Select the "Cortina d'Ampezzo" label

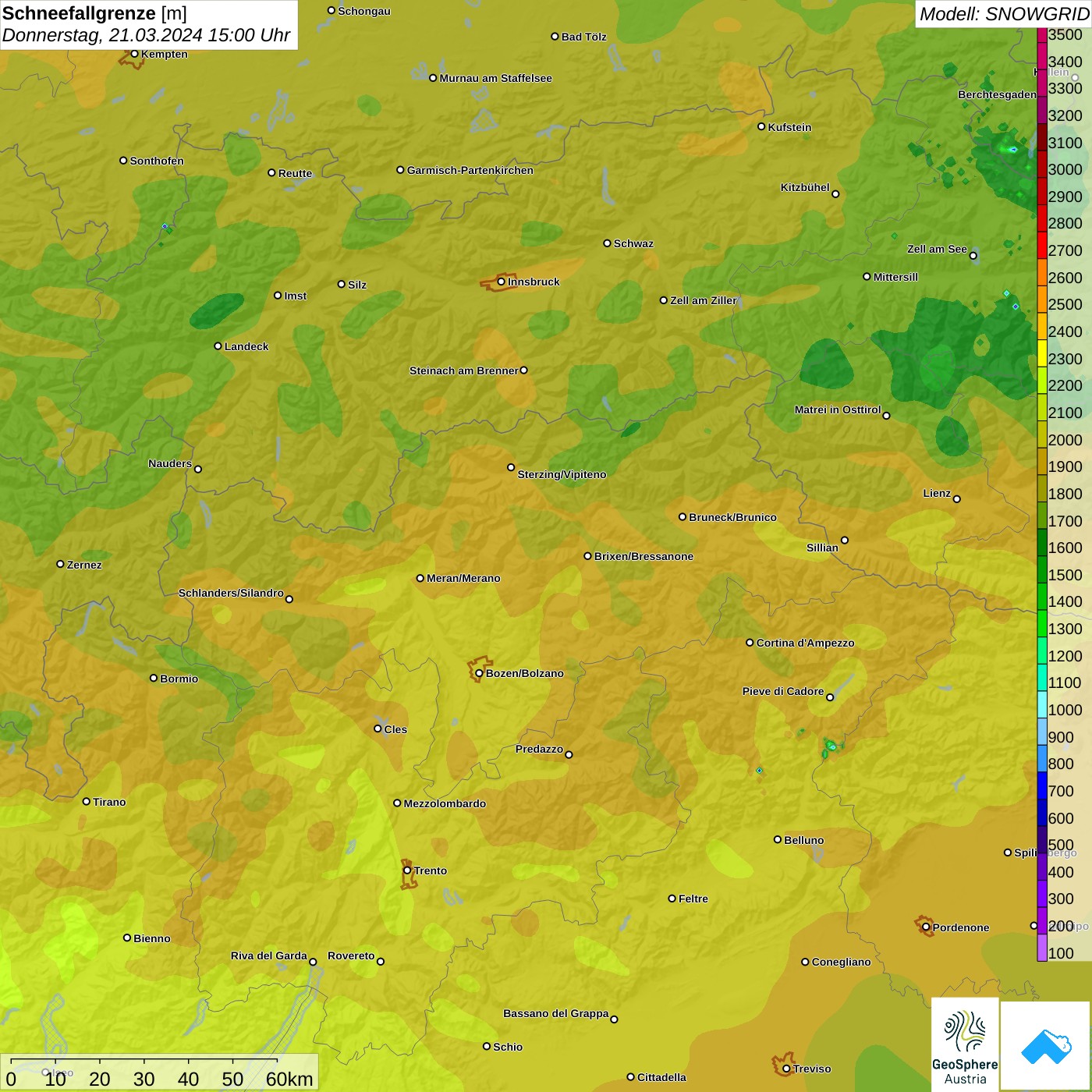[x=805, y=643]
